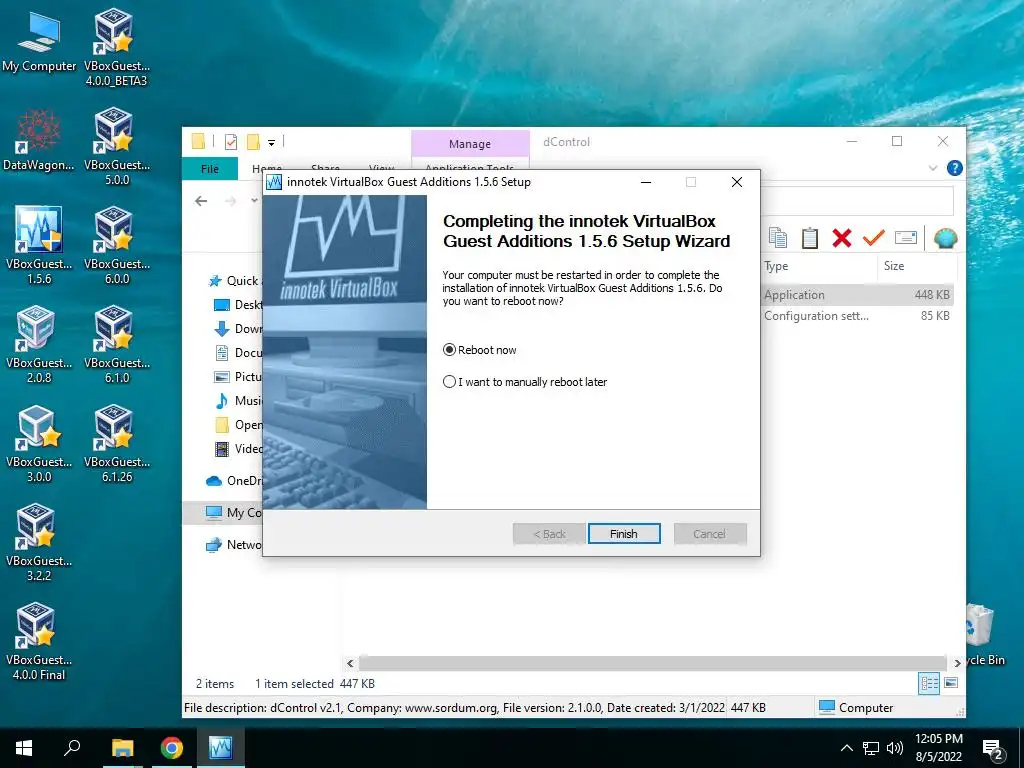Open the quick access toolbar dropdown arrow
Screen dimensions: 1024x768
click(271, 142)
